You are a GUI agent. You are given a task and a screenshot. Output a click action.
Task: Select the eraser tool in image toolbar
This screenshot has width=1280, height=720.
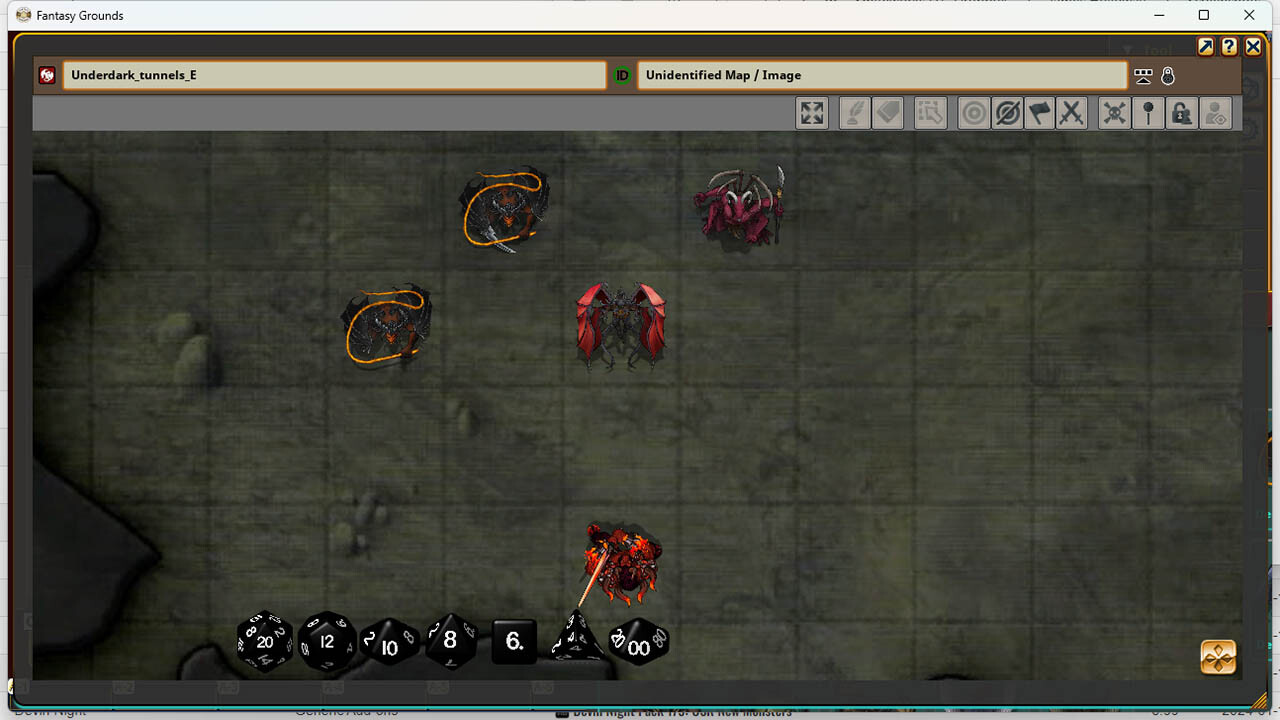887,113
